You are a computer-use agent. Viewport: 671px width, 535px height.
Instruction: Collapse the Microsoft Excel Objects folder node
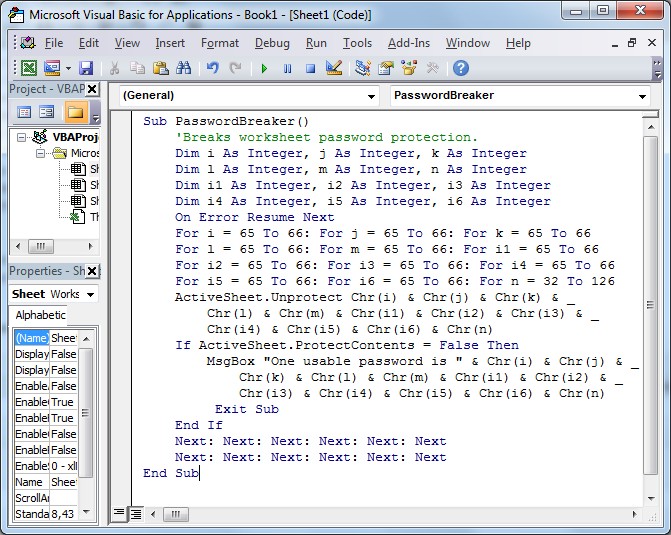point(40,153)
